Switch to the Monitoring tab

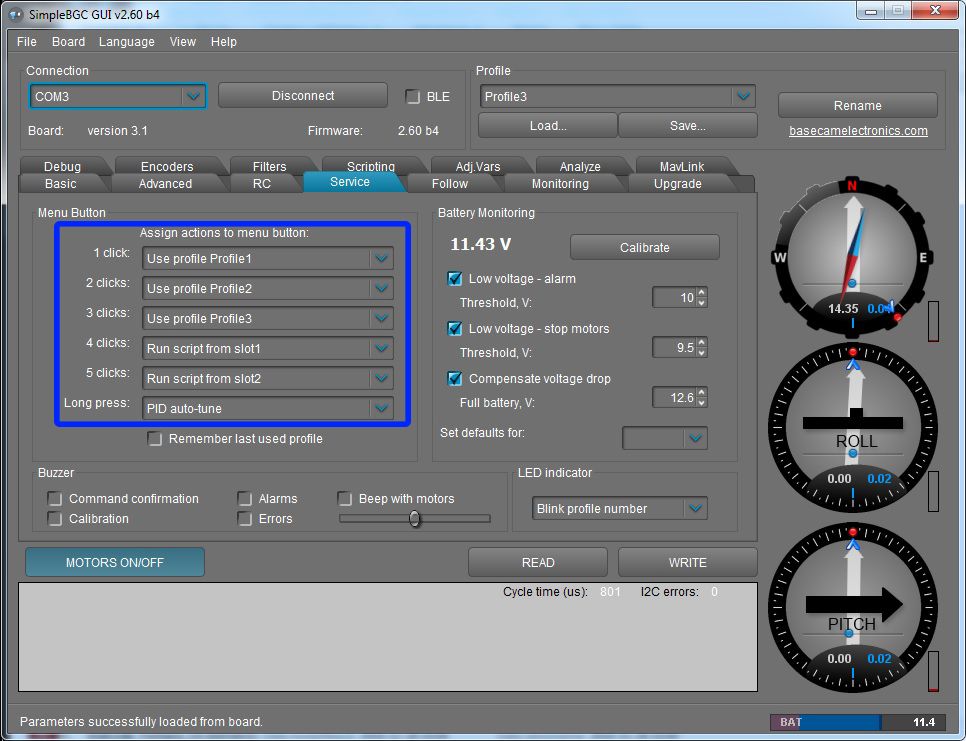[x=560, y=184]
